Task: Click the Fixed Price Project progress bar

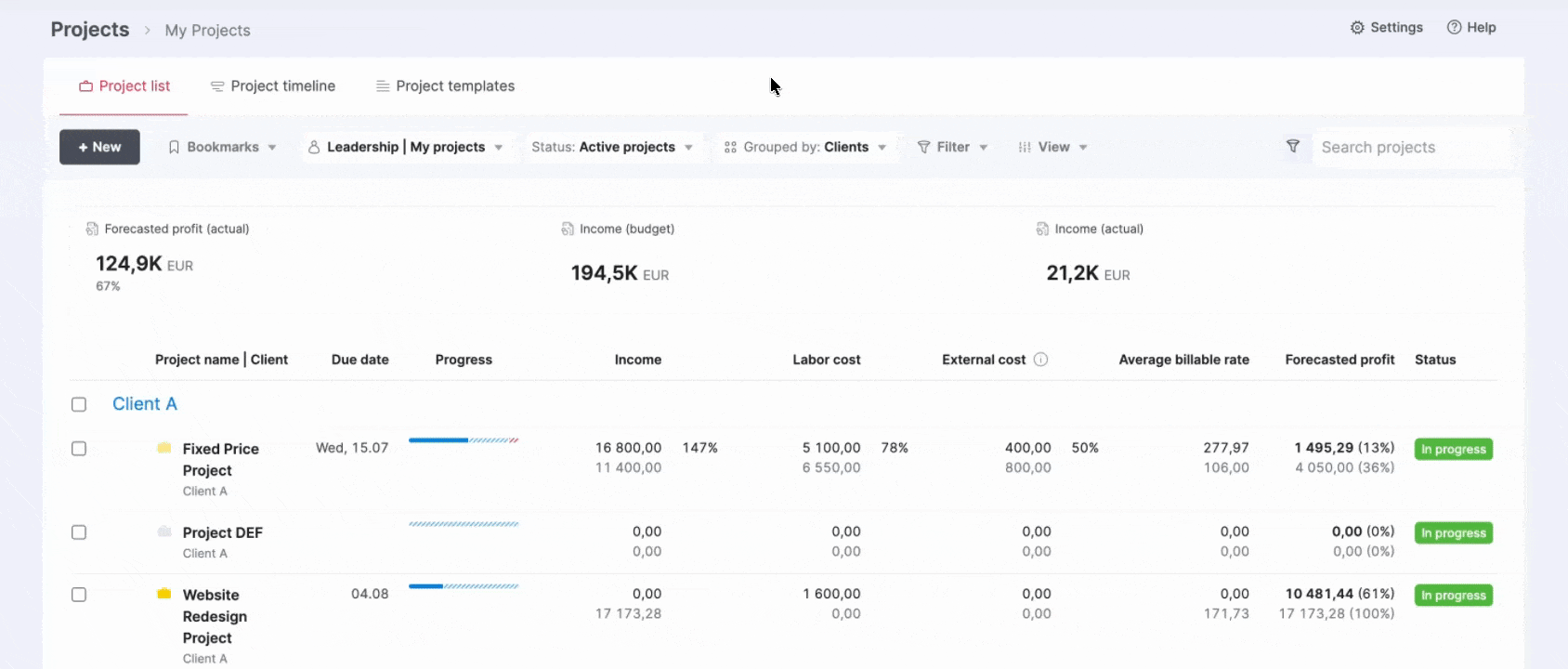Action: (464, 440)
